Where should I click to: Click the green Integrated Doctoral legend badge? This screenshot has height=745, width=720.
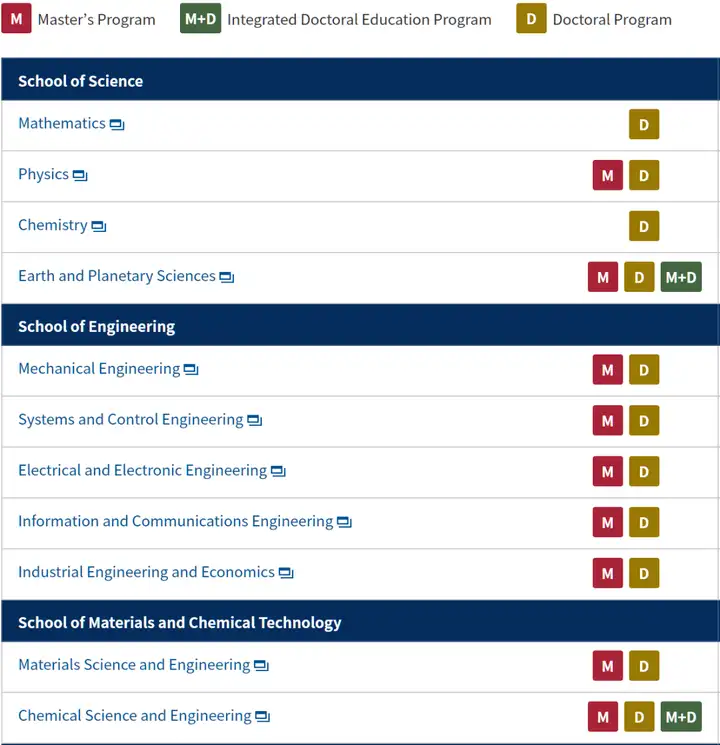200,19
